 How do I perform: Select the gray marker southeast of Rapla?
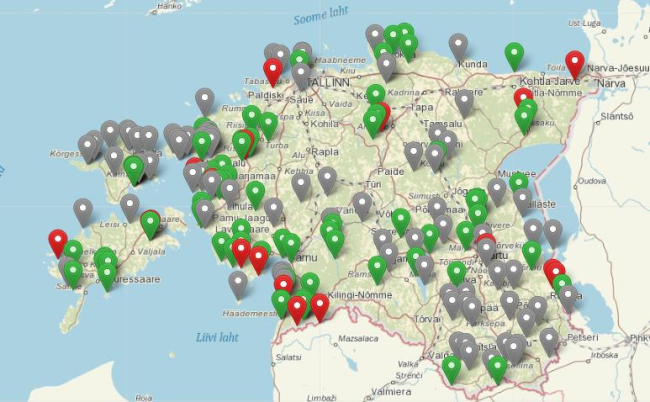[x=327, y=179]
